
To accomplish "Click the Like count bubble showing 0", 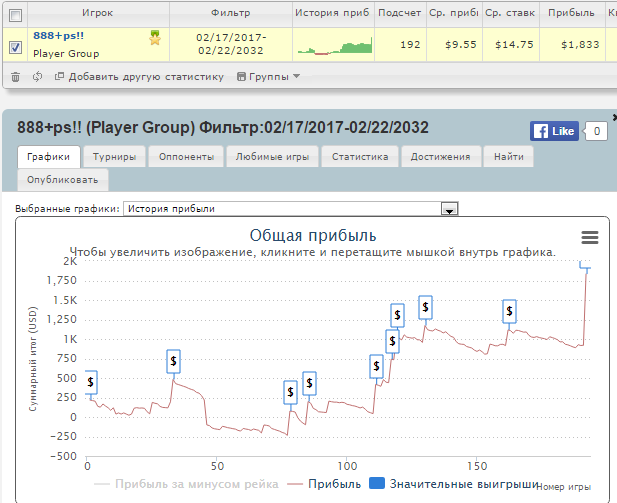I will [597, 131].
